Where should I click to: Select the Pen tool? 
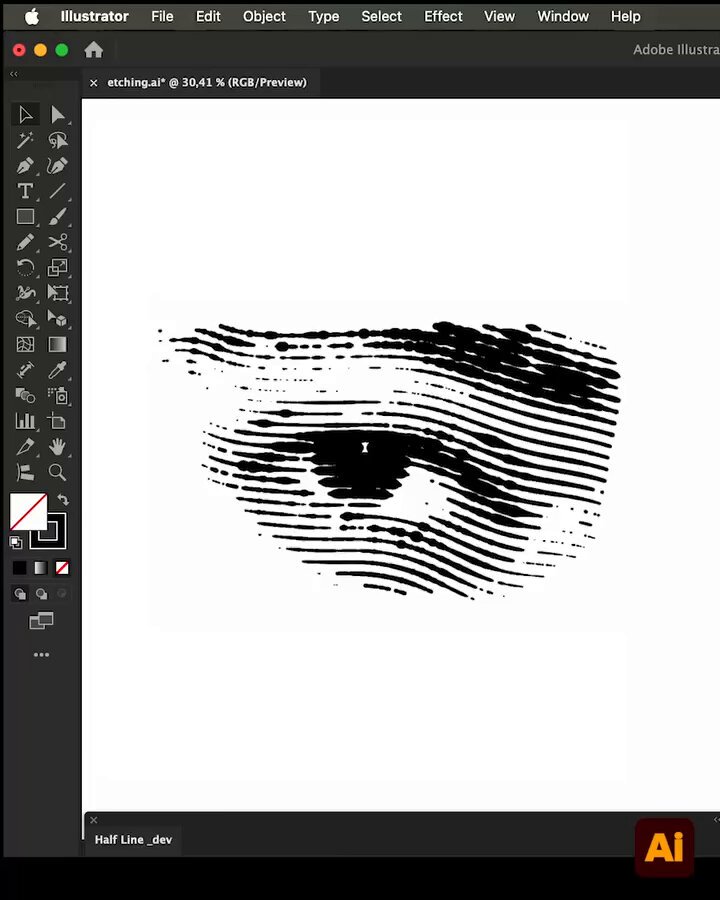point(25,166)
